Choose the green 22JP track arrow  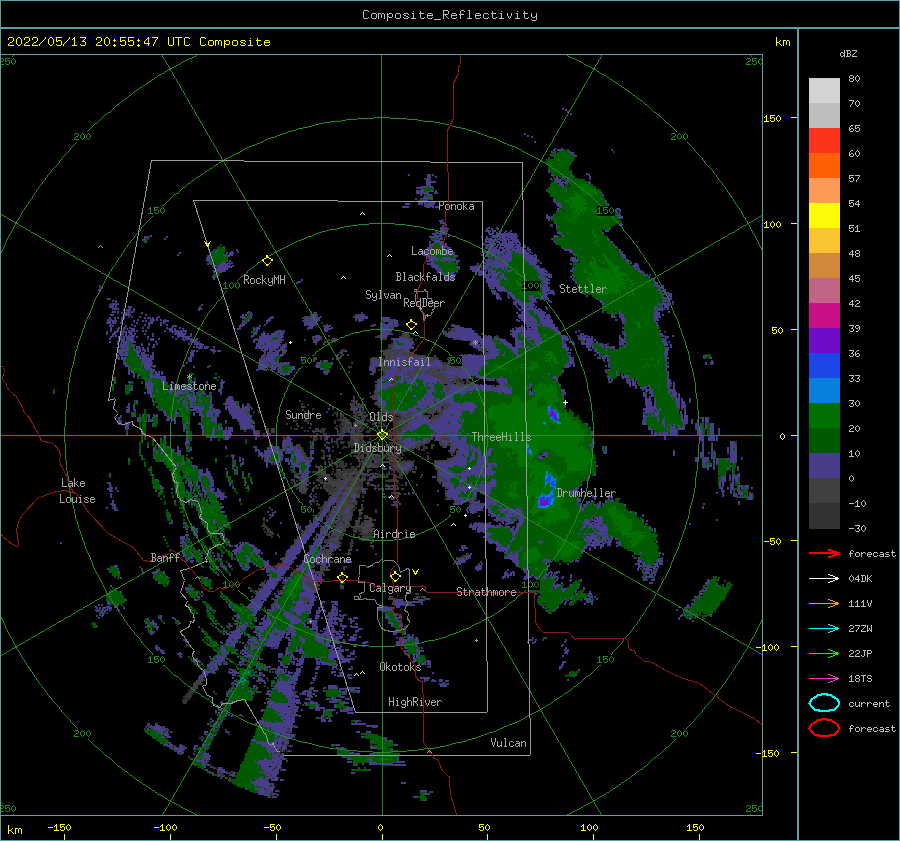(824, 653)
